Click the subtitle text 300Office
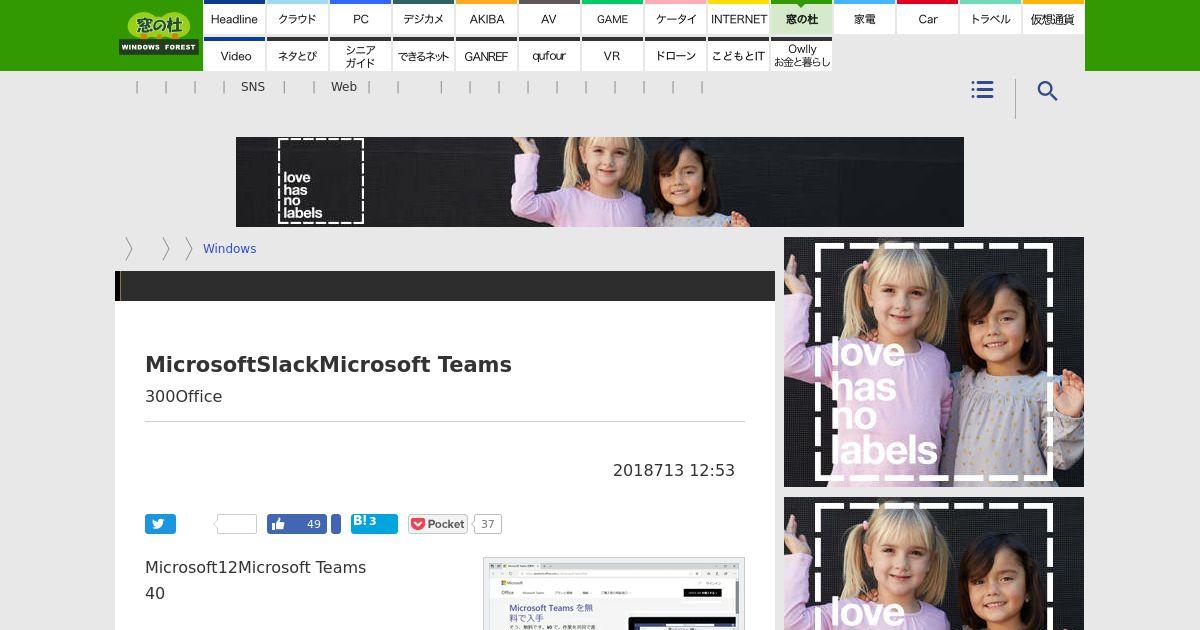1200x630 pixels. (184, 396)
